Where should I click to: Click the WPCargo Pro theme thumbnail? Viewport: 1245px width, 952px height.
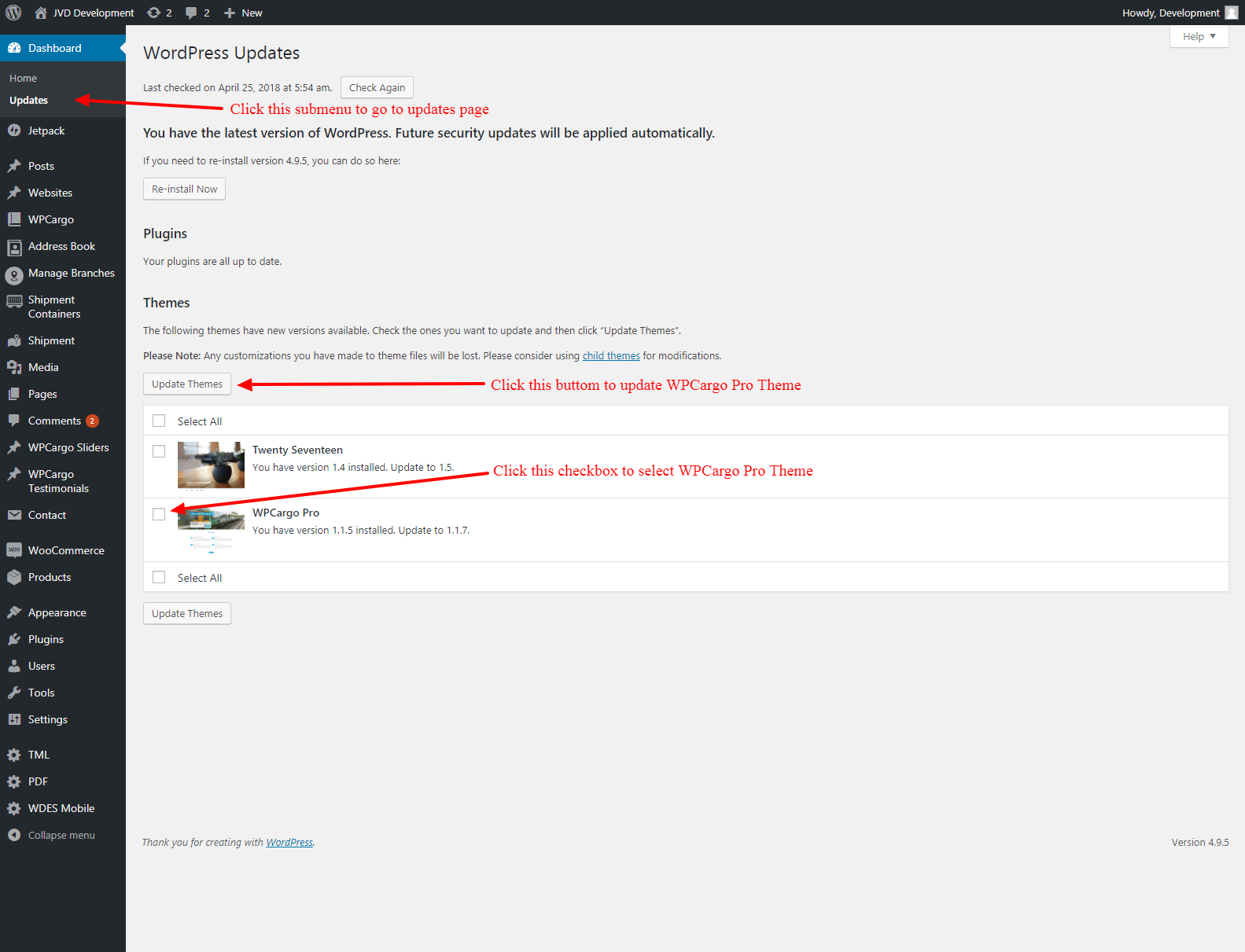(x=211, y=530)
